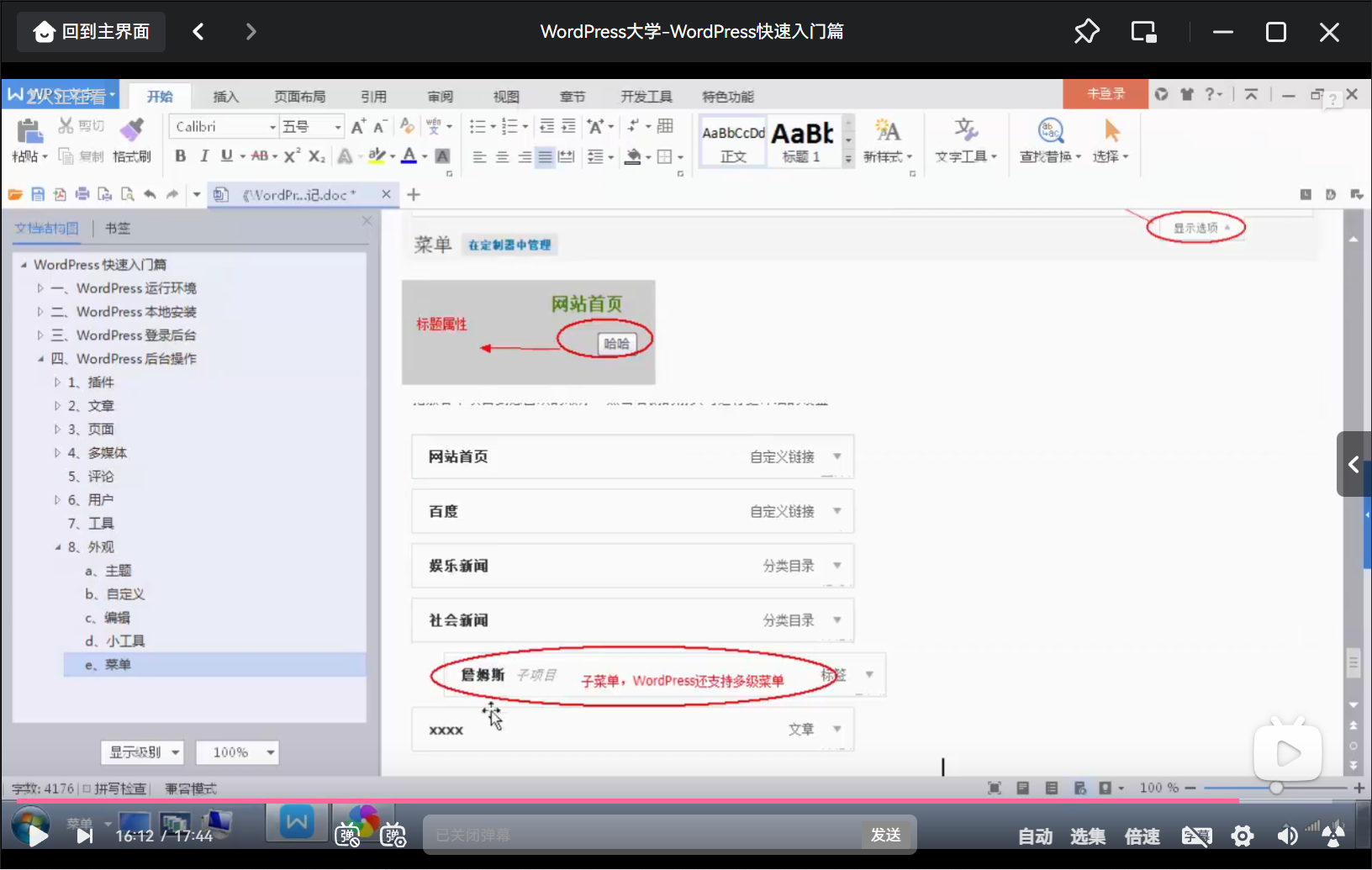
Task: Pin the video window on top
Action: (1086, 32)
